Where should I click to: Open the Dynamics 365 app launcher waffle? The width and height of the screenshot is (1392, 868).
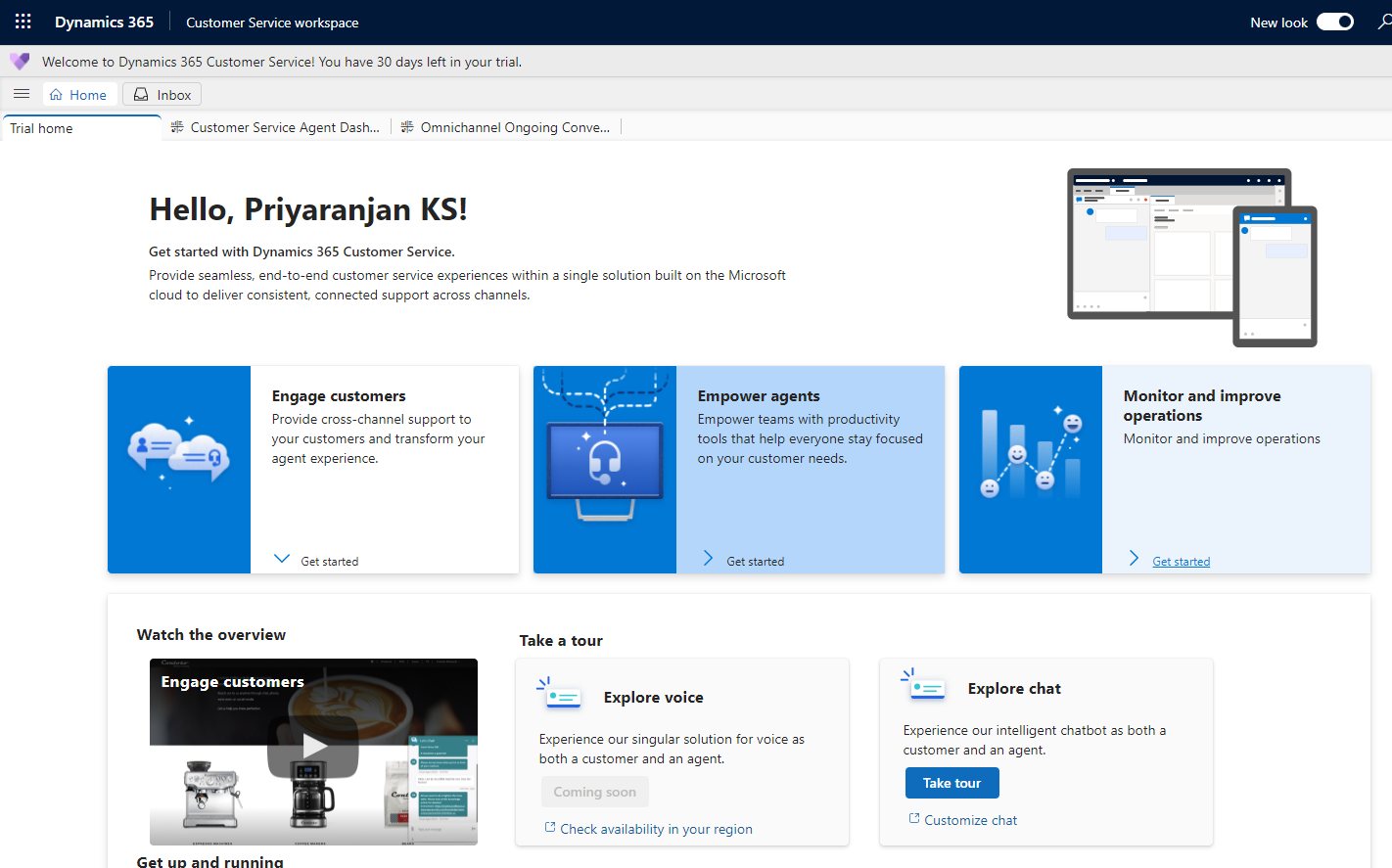(23, 22)
